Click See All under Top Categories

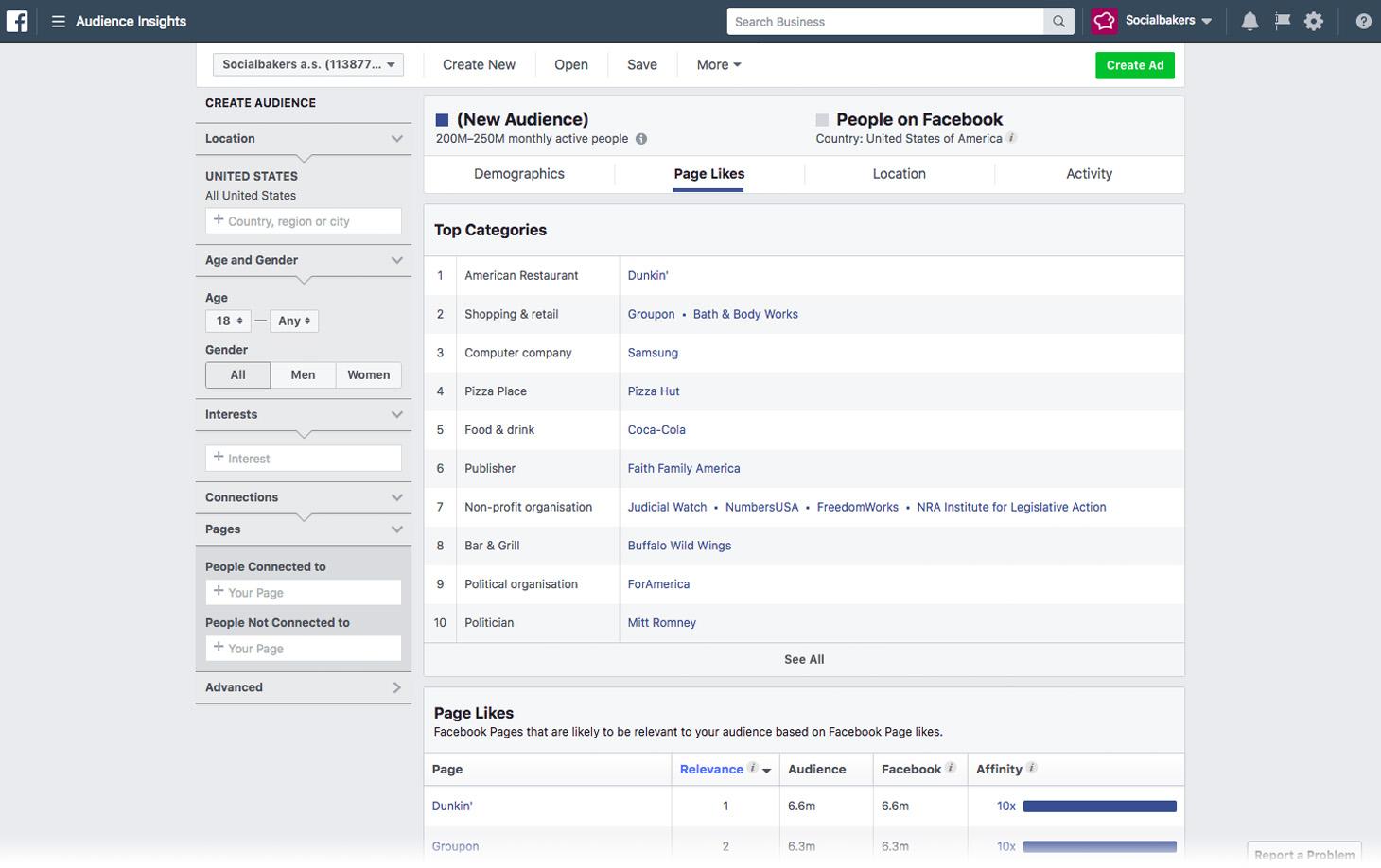click(x=803, y=659)
